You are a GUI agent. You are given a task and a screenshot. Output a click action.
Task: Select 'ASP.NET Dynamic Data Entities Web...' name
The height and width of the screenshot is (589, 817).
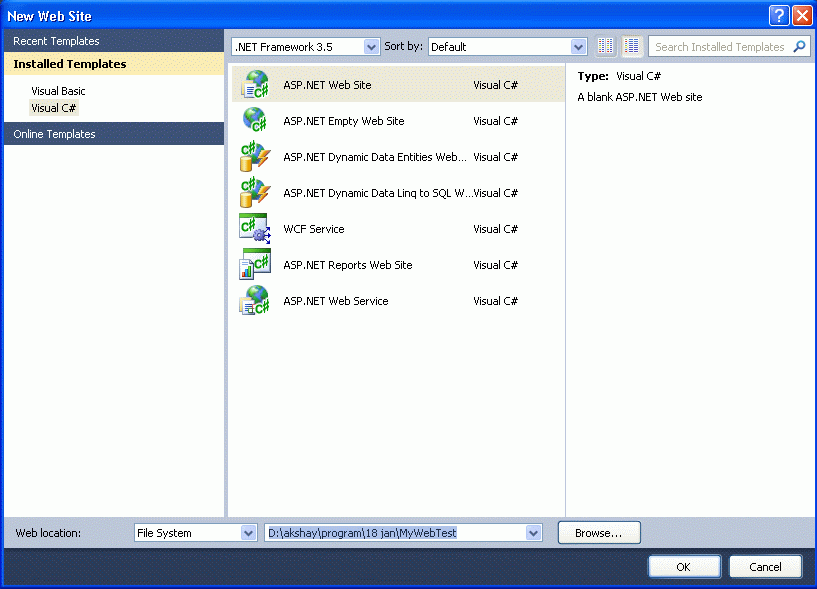pos(375,157)
